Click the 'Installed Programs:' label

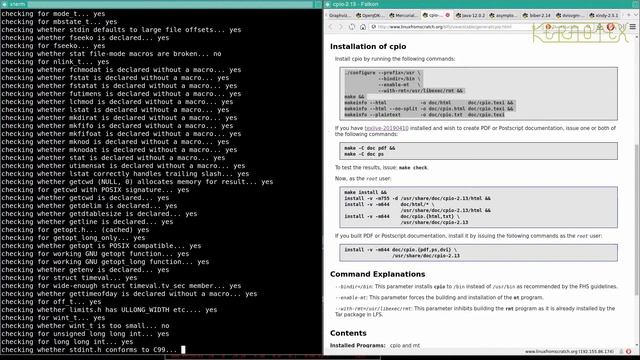point(357,345)
